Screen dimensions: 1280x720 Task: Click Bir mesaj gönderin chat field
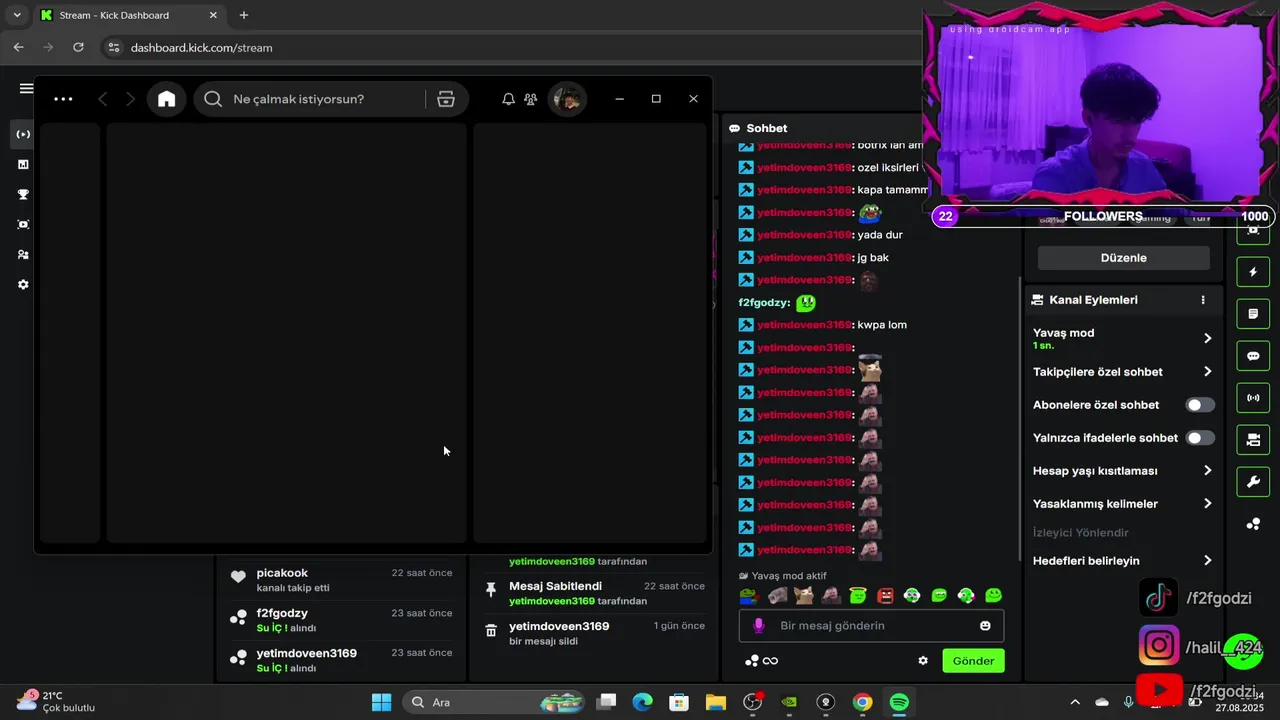pyautogui.click(x=871, y=626)
